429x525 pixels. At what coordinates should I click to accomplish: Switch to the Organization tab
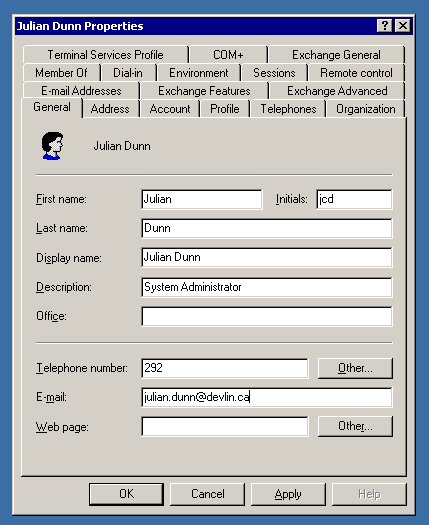(x=366, y=109)
